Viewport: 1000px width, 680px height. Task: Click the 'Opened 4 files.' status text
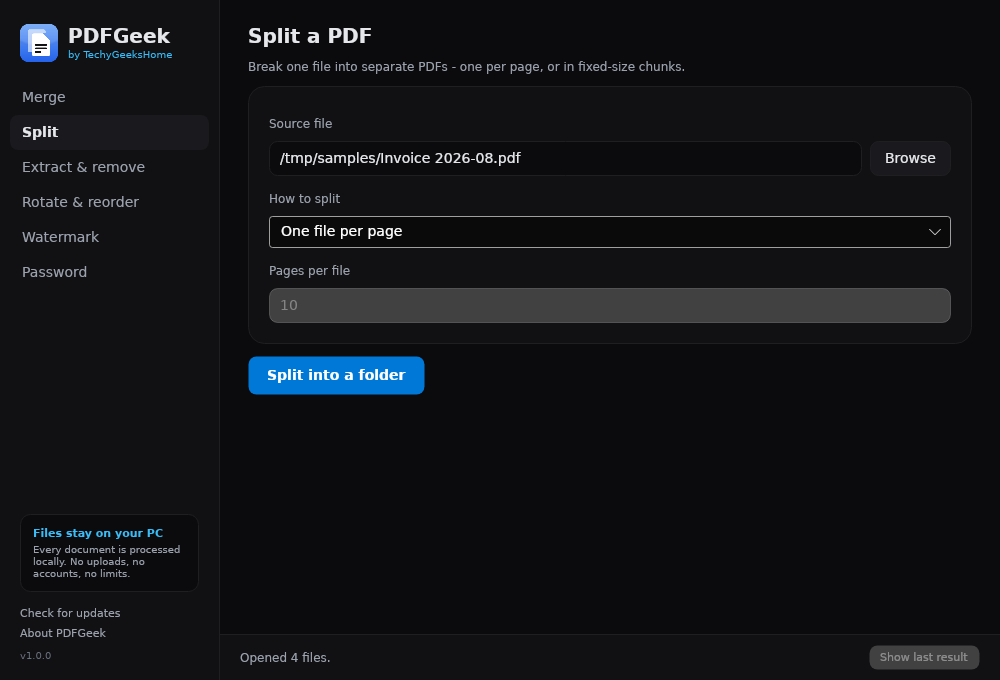pyautogui.click(x=285, y=658)
